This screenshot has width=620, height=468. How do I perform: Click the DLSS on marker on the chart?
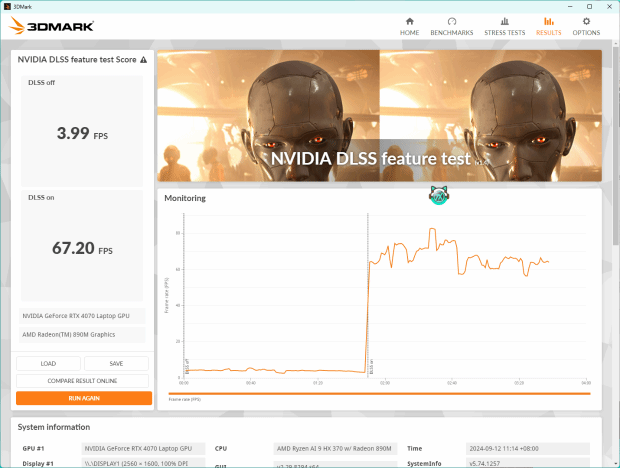coord(371,366)
